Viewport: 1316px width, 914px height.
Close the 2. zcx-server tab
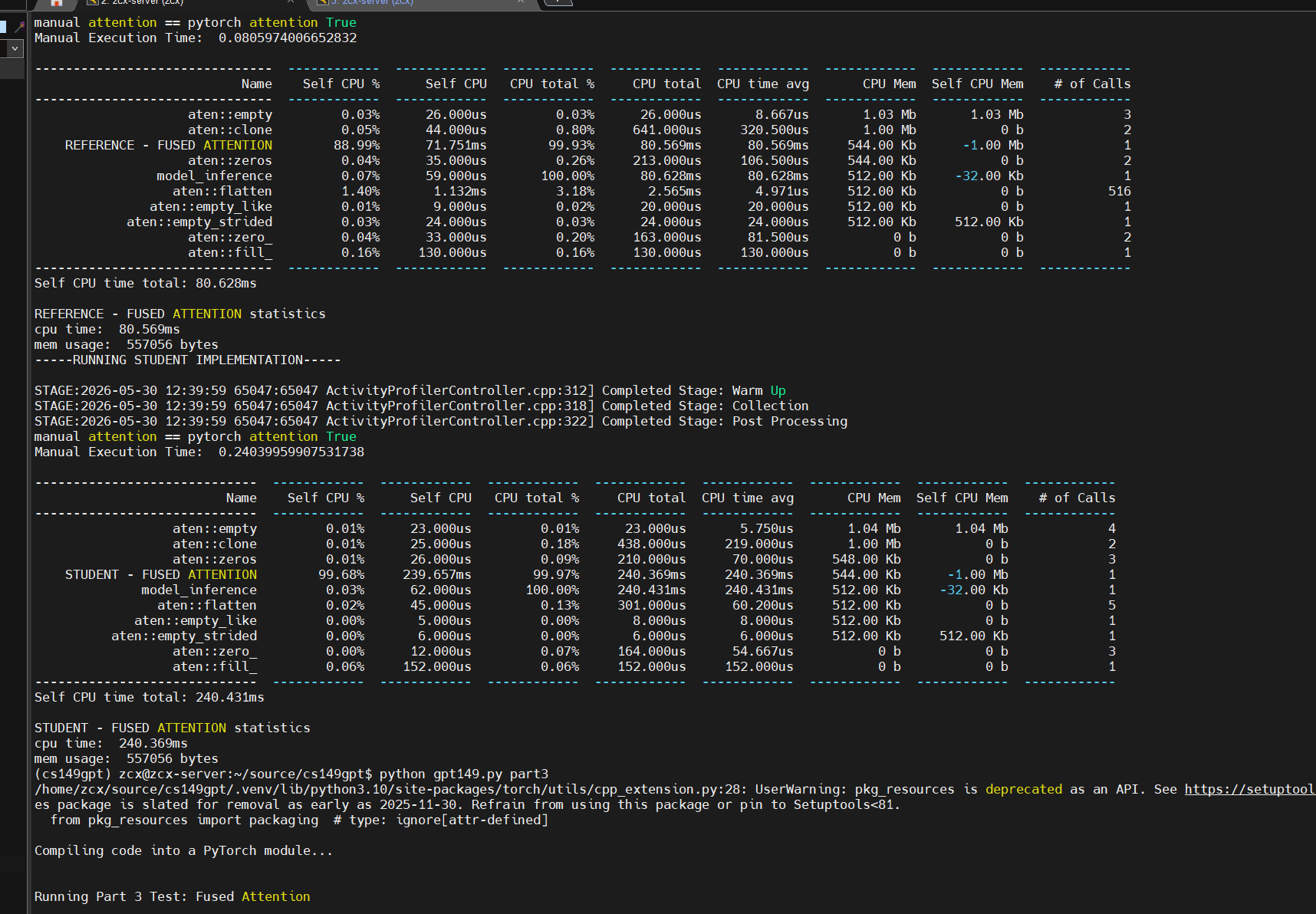coord(291,2)
